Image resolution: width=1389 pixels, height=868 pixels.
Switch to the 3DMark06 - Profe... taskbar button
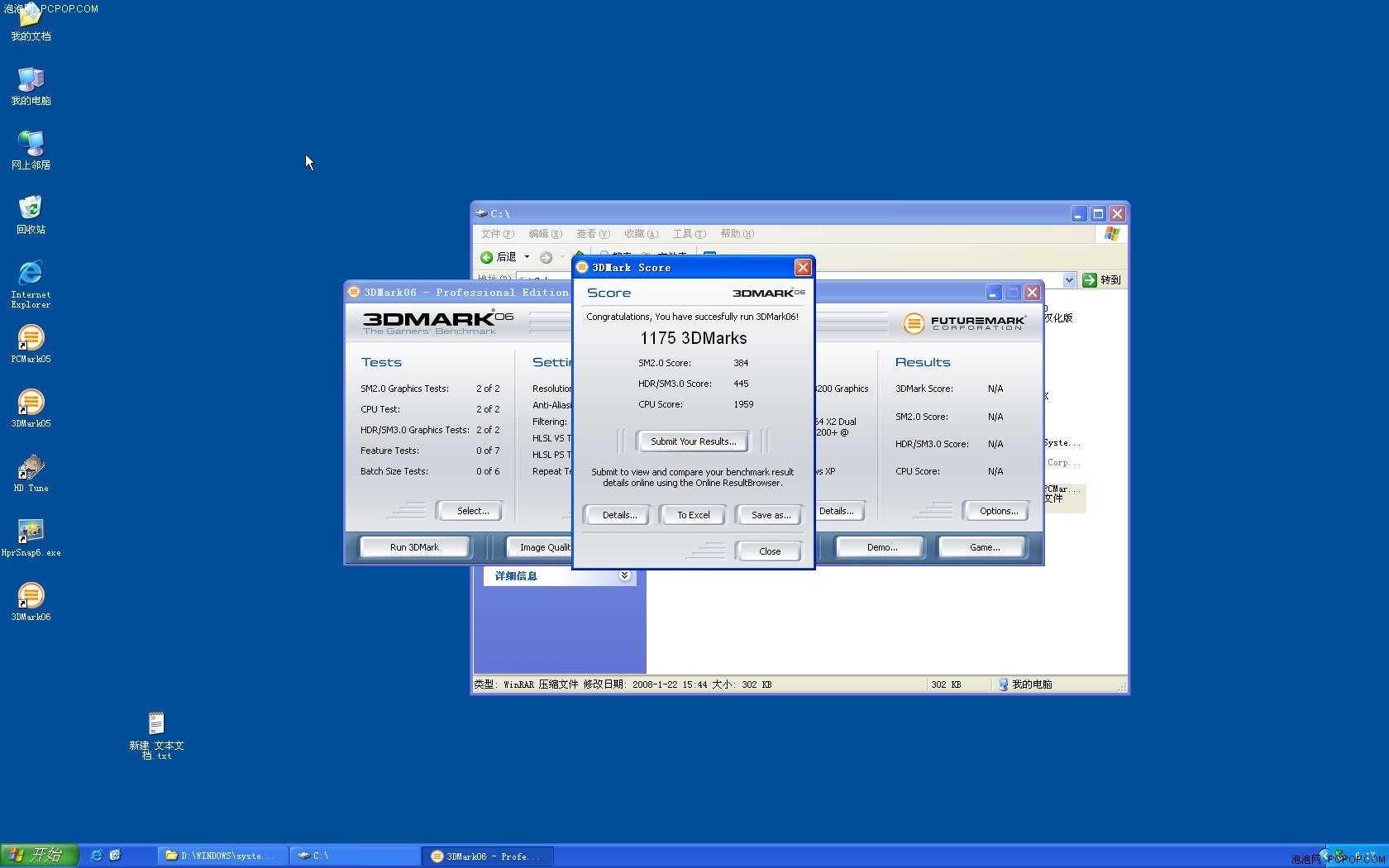click(488, 856)
